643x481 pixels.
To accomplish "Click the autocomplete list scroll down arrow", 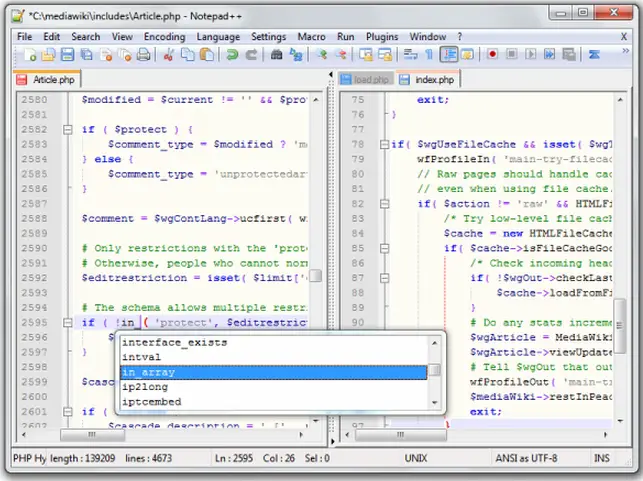I will click(435, 403).
